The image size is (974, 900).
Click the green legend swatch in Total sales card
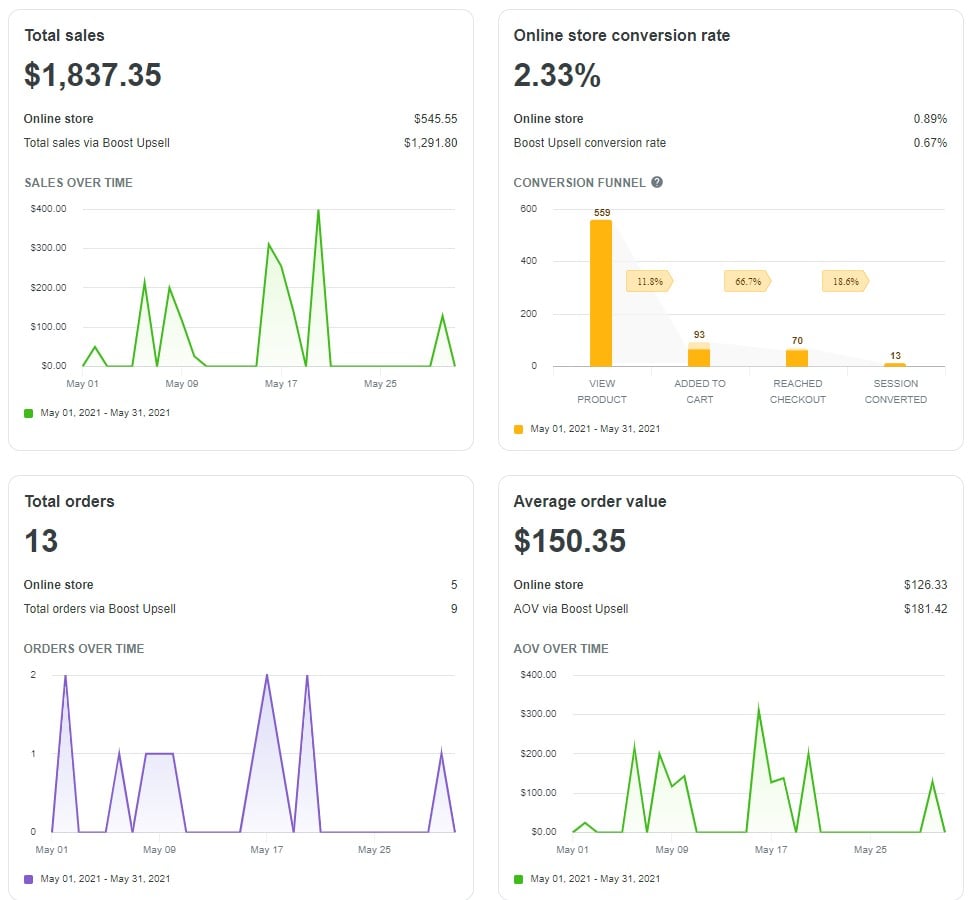point(29,413)
